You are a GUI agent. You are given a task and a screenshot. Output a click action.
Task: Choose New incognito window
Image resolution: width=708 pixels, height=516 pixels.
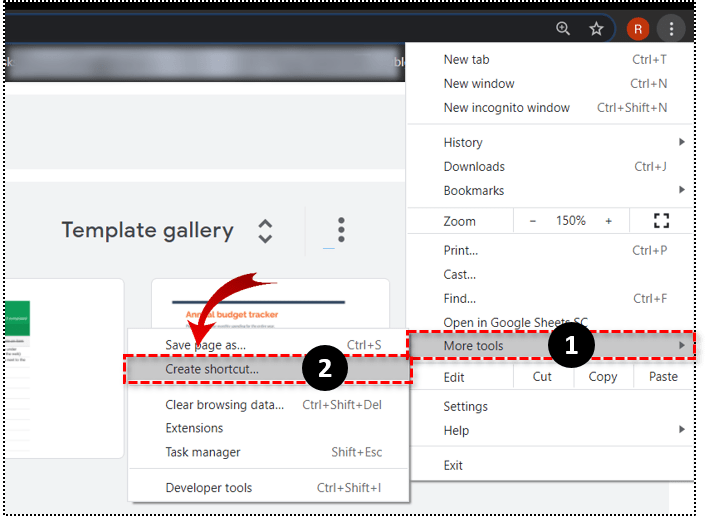tap(506, 108)
